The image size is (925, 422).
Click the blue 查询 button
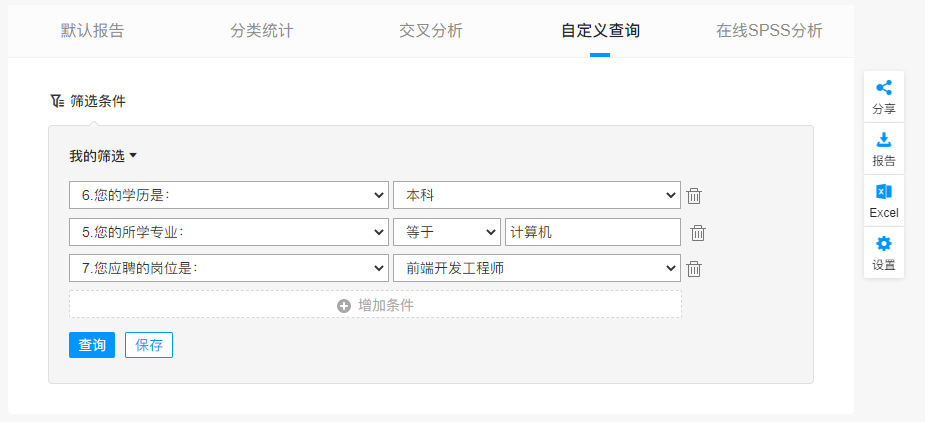[92, 345]
